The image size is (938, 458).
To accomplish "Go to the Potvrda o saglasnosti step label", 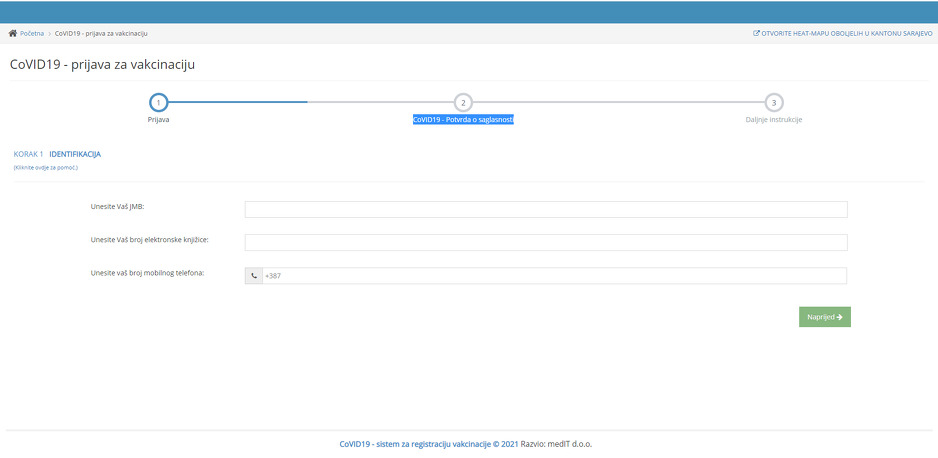I will pos(463,119).
